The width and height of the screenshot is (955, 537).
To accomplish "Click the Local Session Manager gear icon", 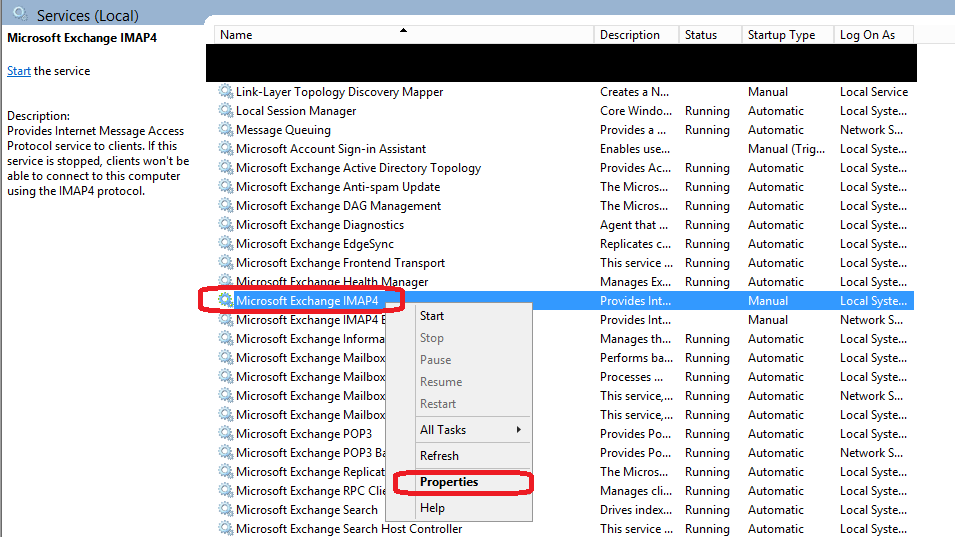I will (x=226, y=110).
